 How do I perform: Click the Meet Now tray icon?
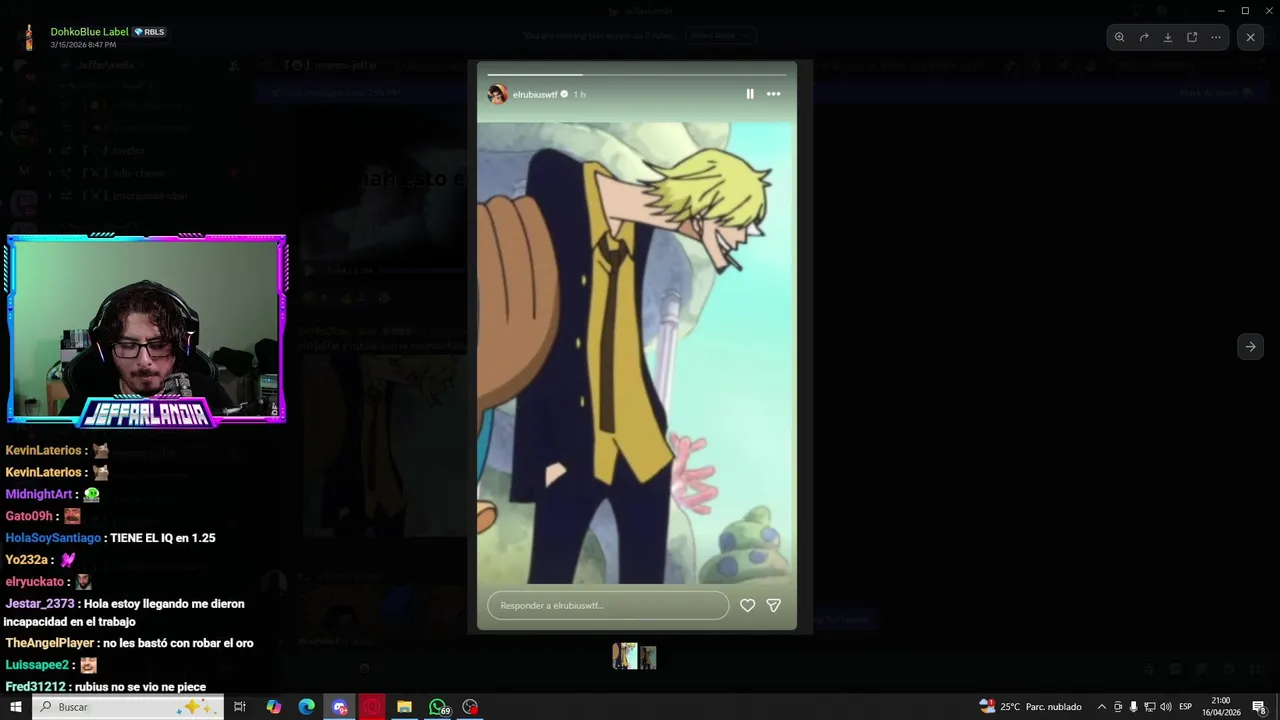coord(1118,707)
